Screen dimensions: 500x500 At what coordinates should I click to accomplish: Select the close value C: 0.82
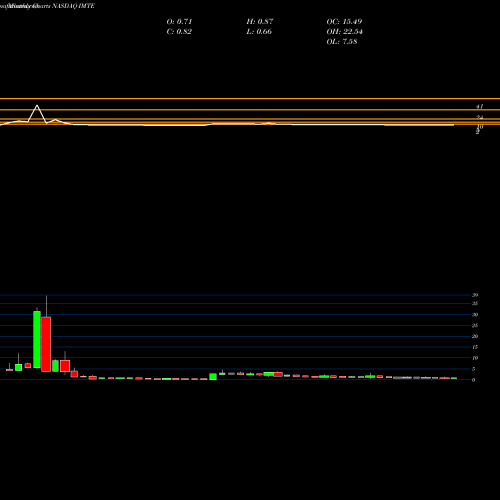[179, 31]
